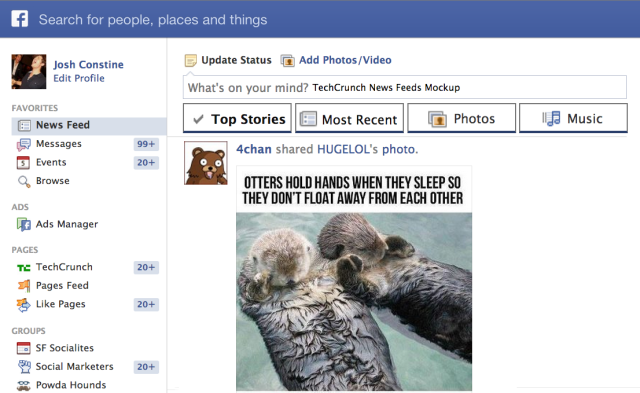Click the TechCrunch TC logo icon
The width and height of the screenshot is (640, 393).
pyautogui.click(x=24, y=268)
